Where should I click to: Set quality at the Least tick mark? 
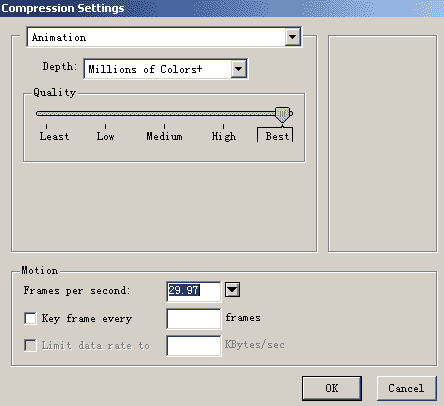click(x=46, y=126)
